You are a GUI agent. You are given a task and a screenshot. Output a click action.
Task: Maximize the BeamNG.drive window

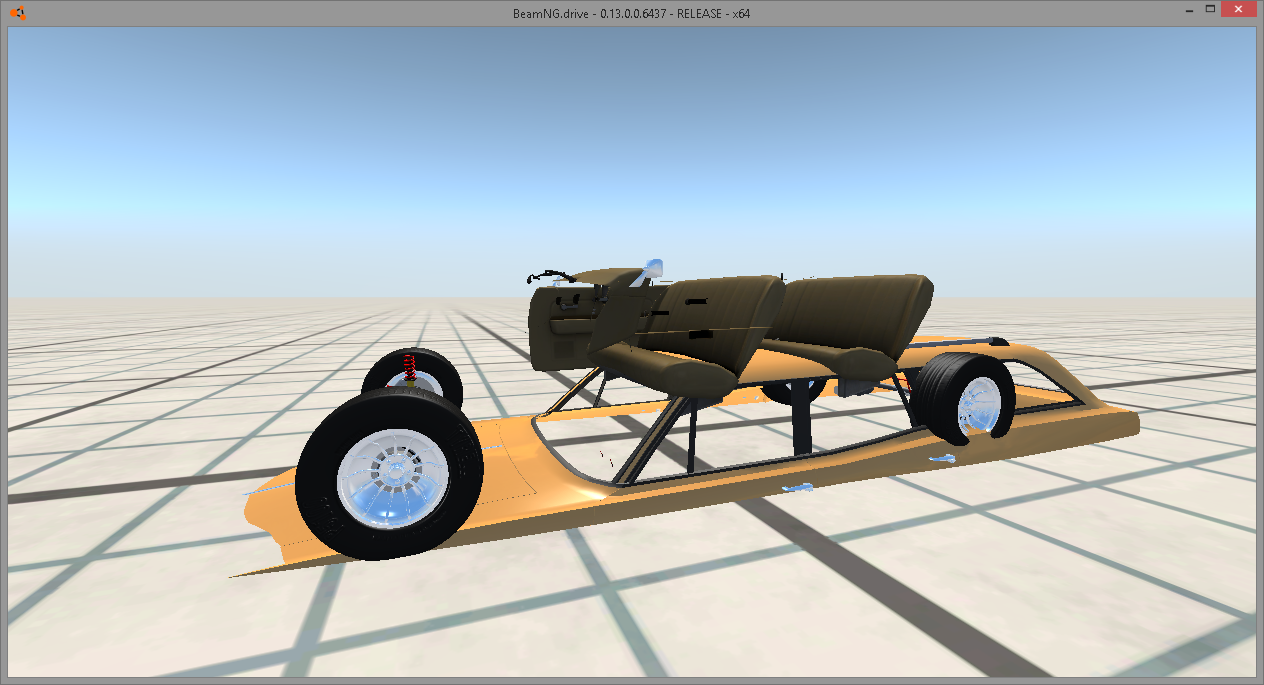coord(1210,9)
